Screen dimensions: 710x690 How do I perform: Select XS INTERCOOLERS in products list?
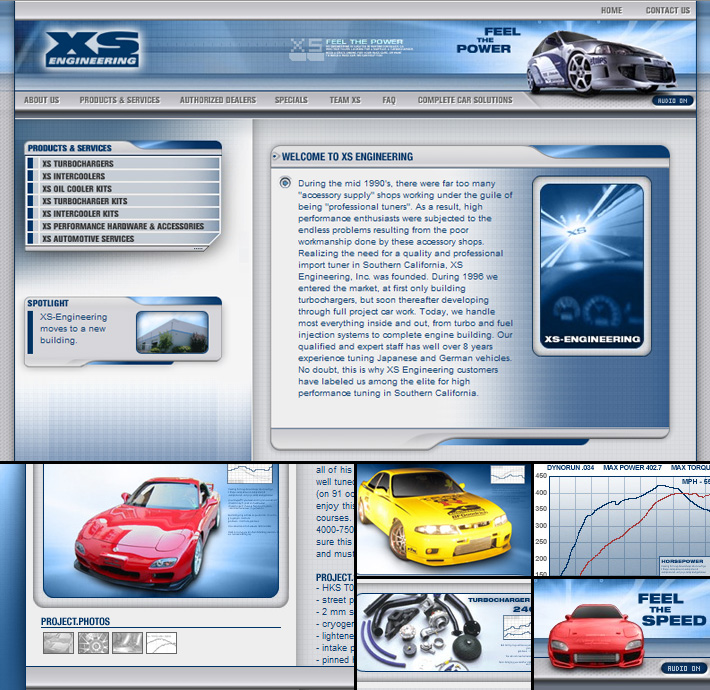(x=123, y=176)
